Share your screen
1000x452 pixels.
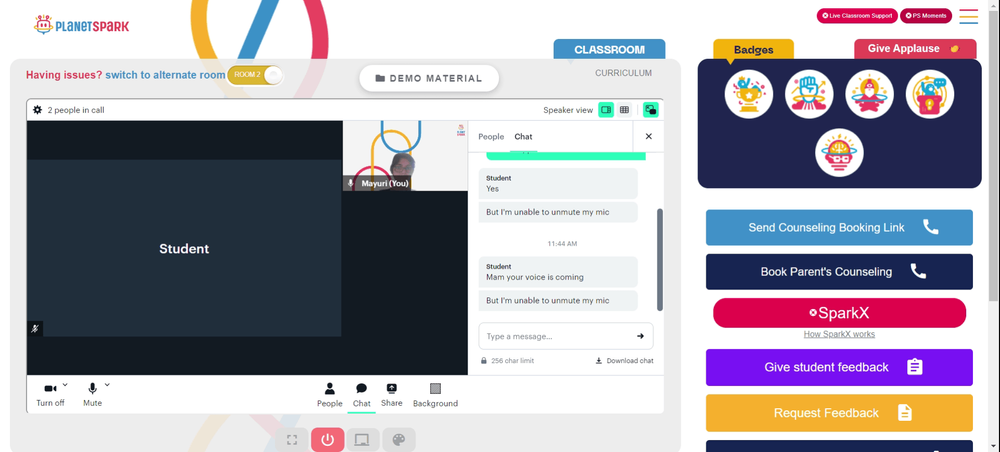pos(392,395)
